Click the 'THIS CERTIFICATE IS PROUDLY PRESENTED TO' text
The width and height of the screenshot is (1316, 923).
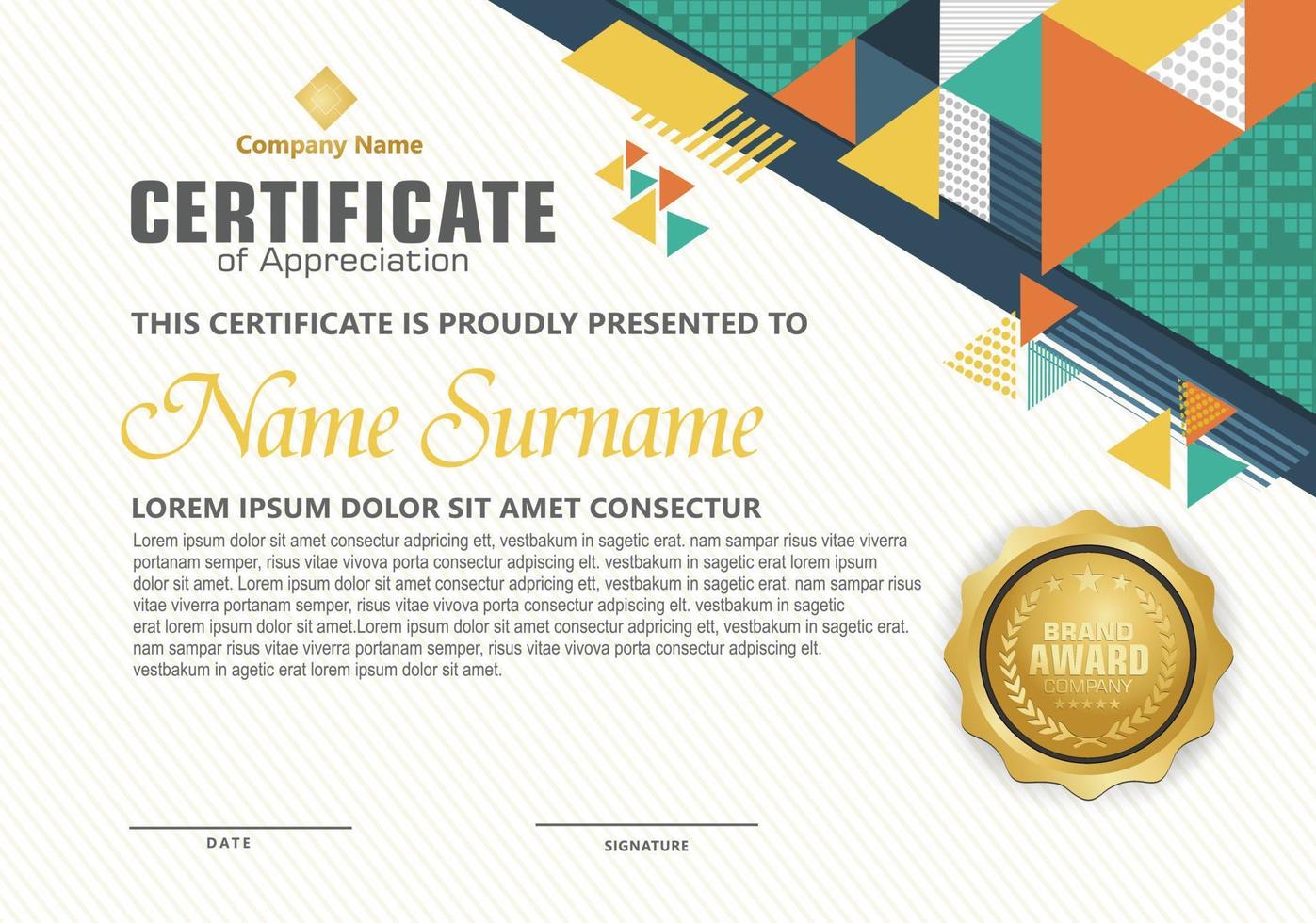(471, 323)
